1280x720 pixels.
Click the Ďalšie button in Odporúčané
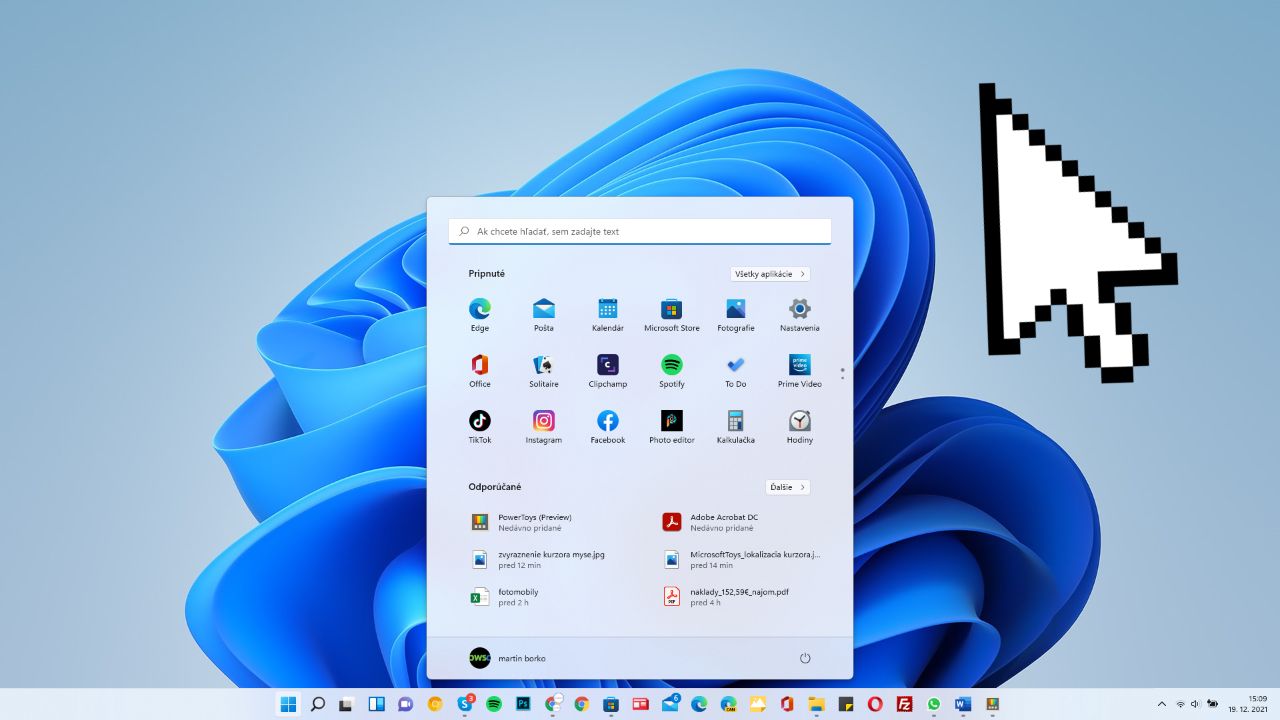(x=788, y=487)
